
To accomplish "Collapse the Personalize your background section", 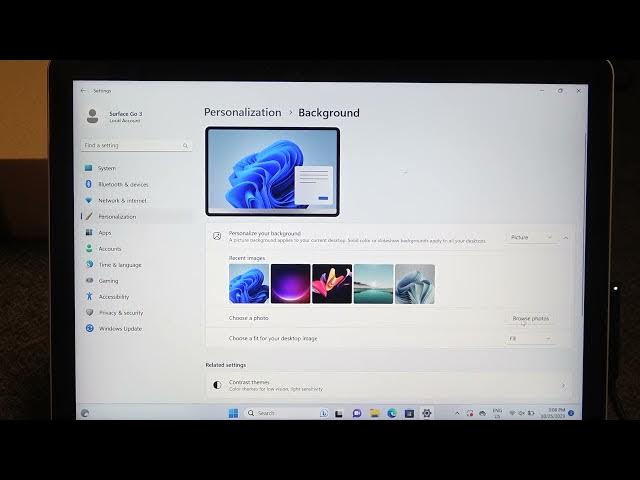I will click(x=566, y=237).
